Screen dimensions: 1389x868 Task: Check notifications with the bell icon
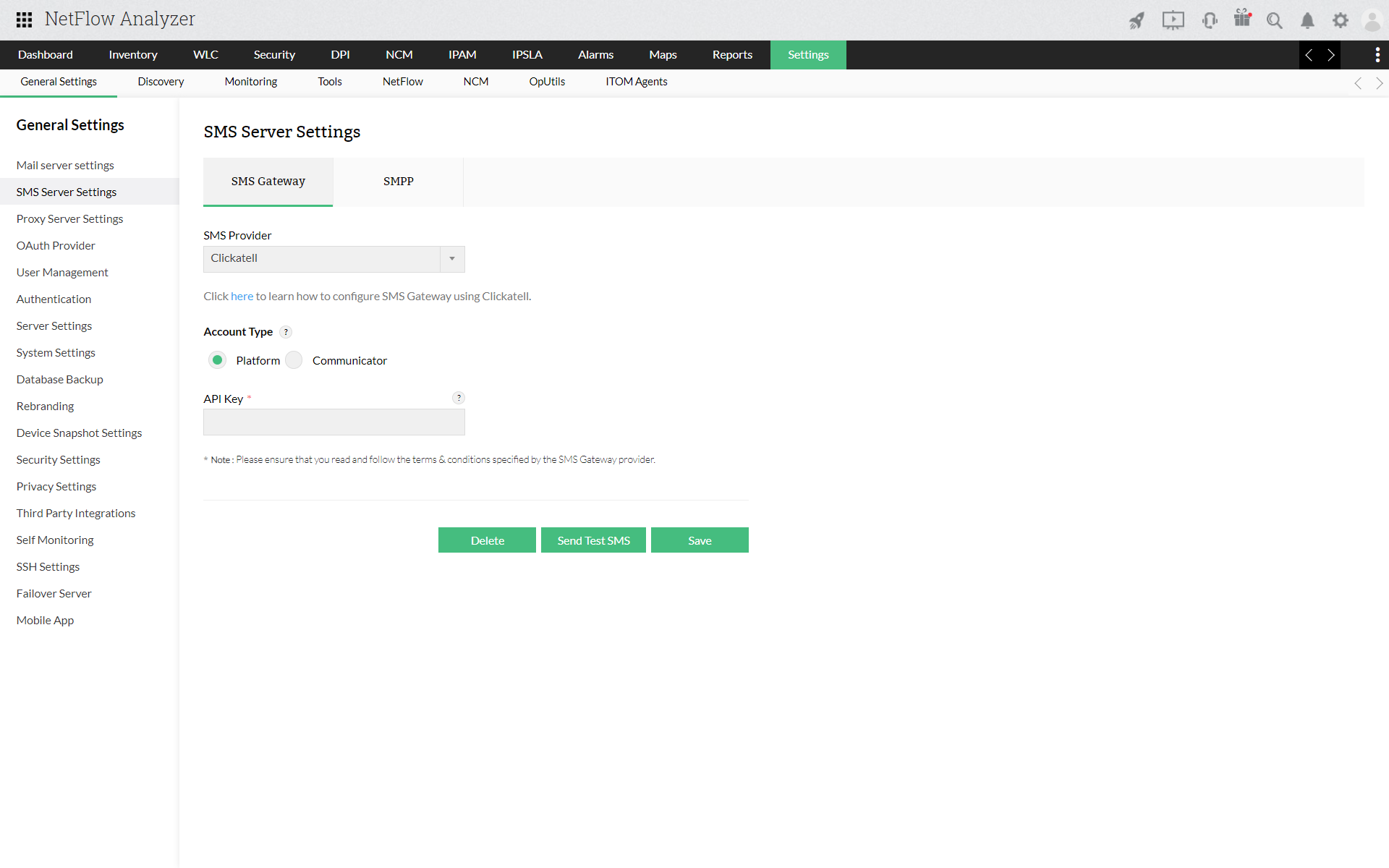1307,20
